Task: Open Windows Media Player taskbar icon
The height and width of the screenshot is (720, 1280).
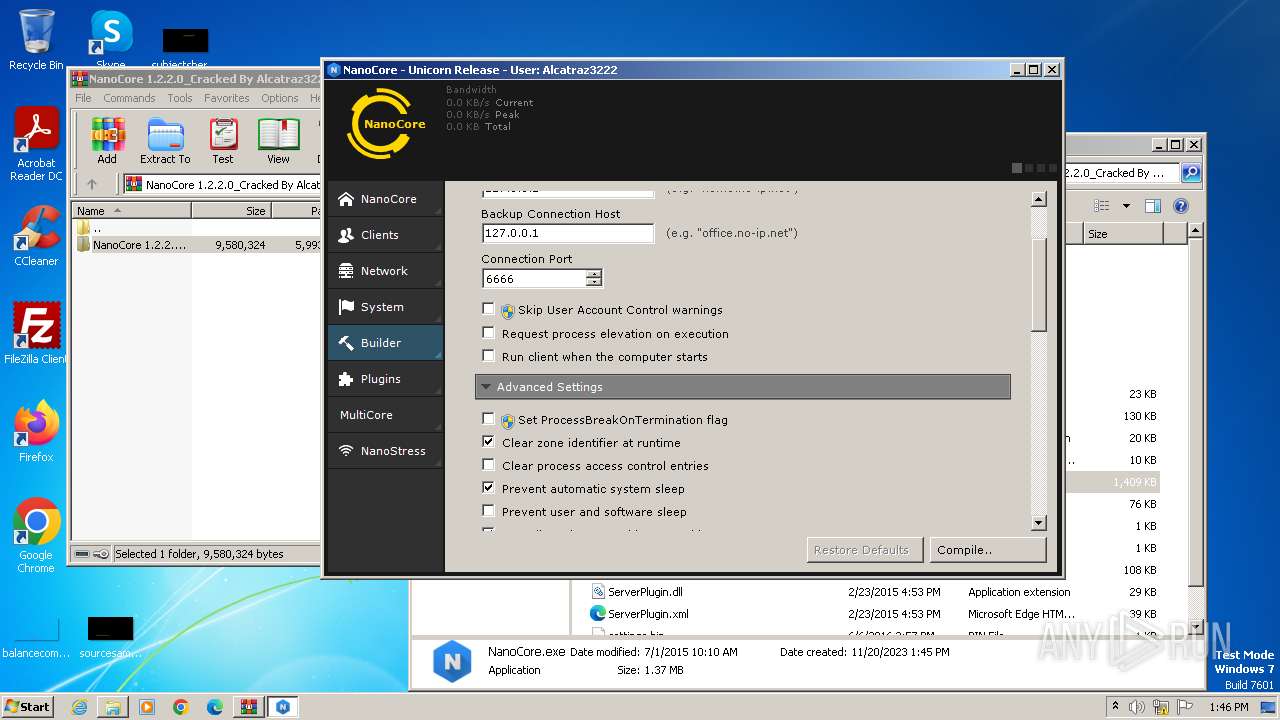Action: [147, 707]
